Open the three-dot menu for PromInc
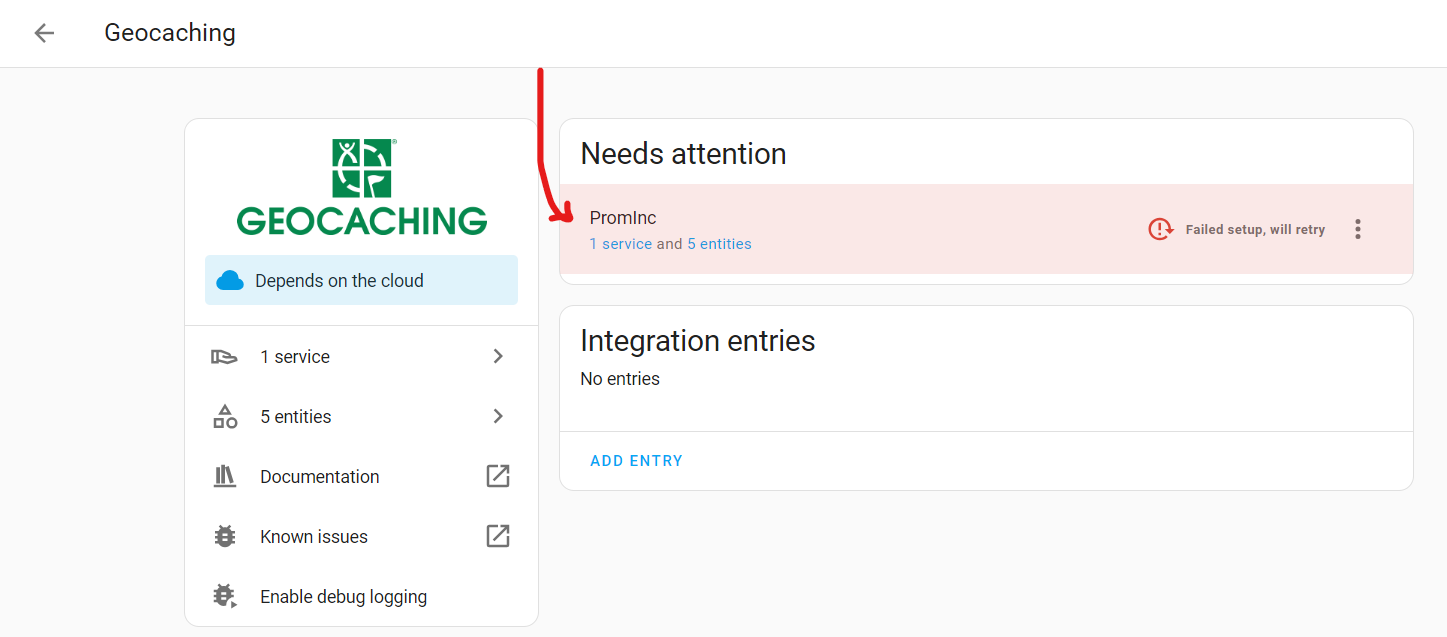The image size is (1447, 637). click(1358, 228)
